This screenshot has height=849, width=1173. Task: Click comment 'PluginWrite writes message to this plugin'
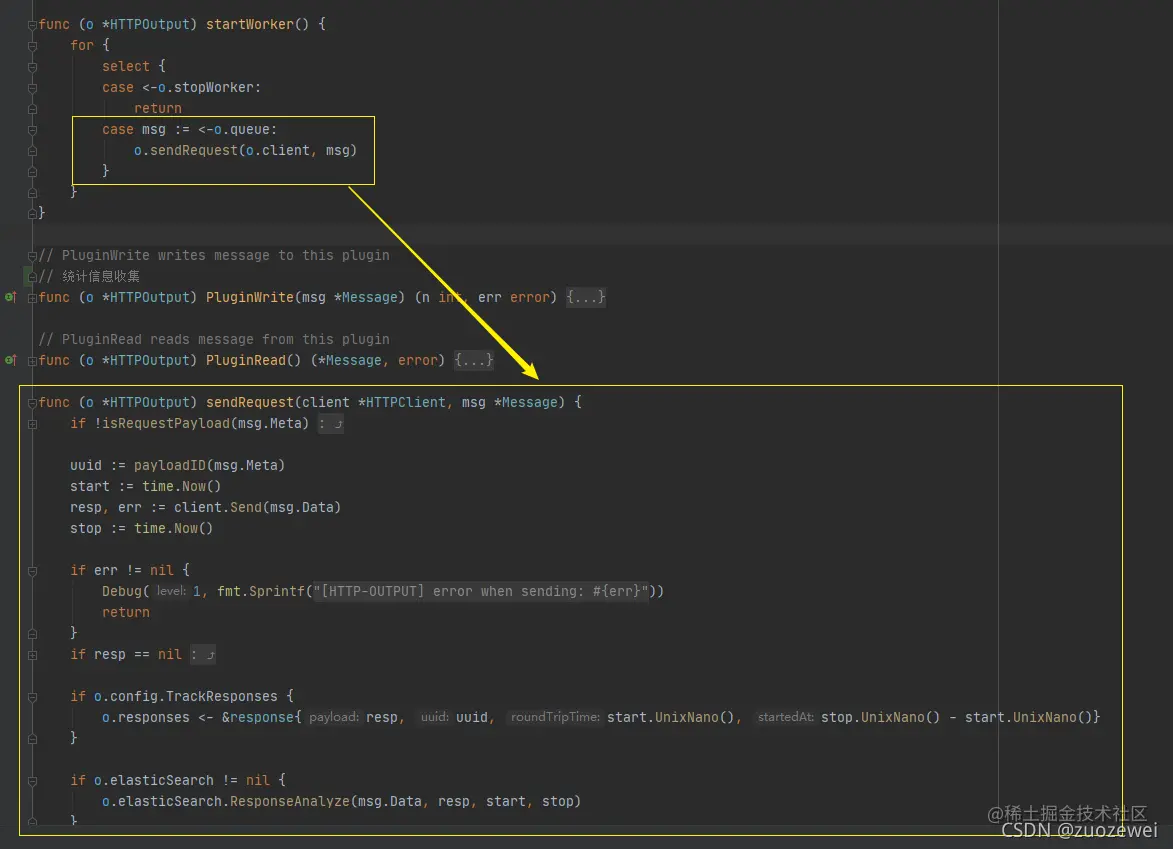tap(226, 255)
